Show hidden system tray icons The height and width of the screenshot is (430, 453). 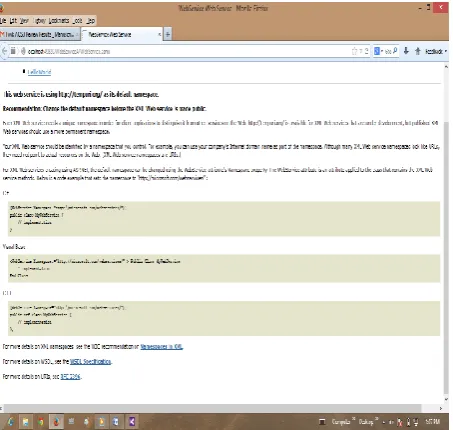tap(384, 422)
